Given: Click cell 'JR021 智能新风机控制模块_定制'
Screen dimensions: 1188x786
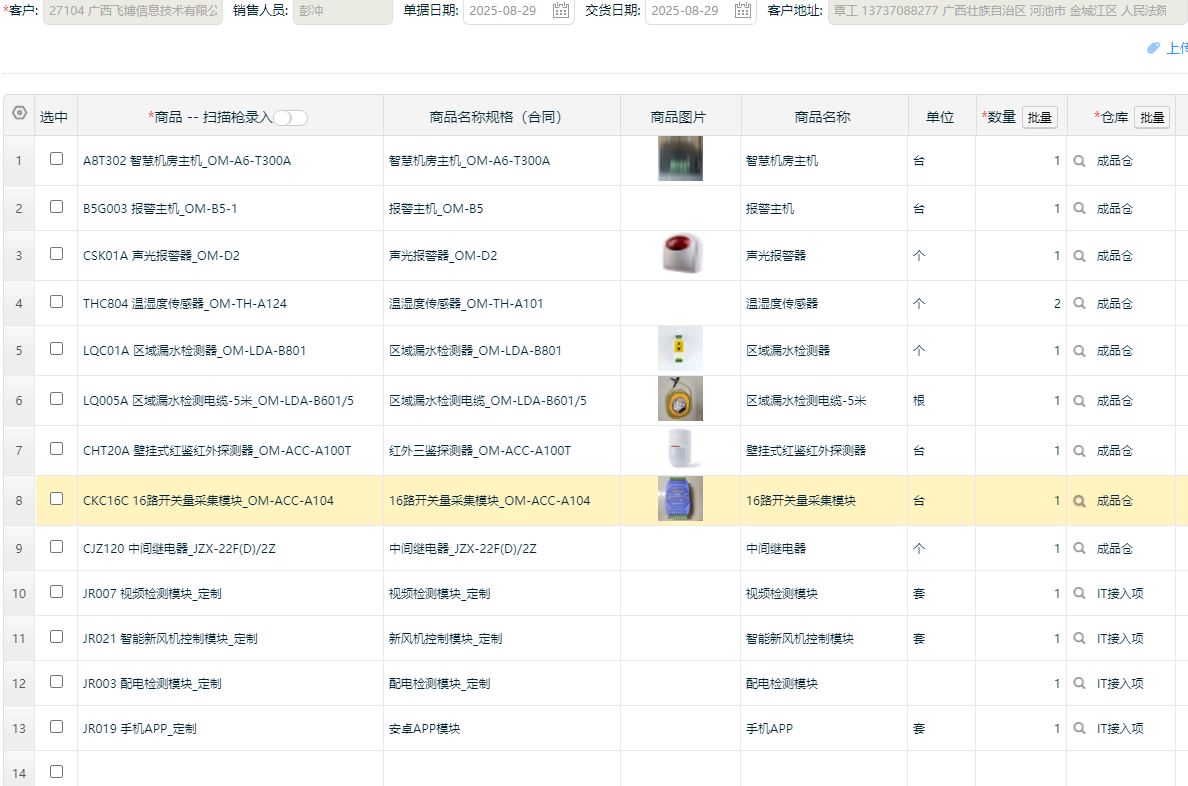Looking at the screenshot, I should 230,638.
